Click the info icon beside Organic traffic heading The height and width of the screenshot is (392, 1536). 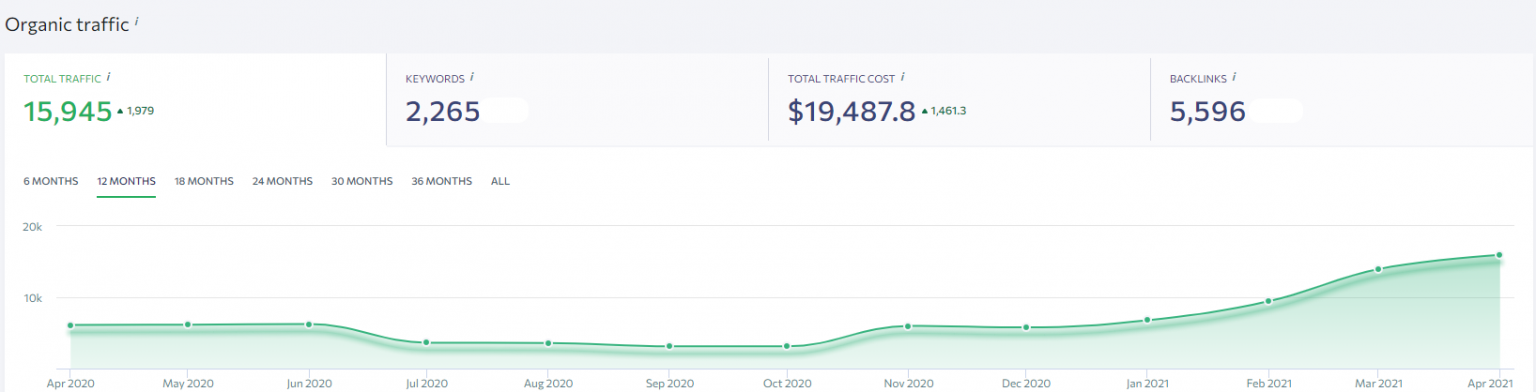tap(136, 21)
